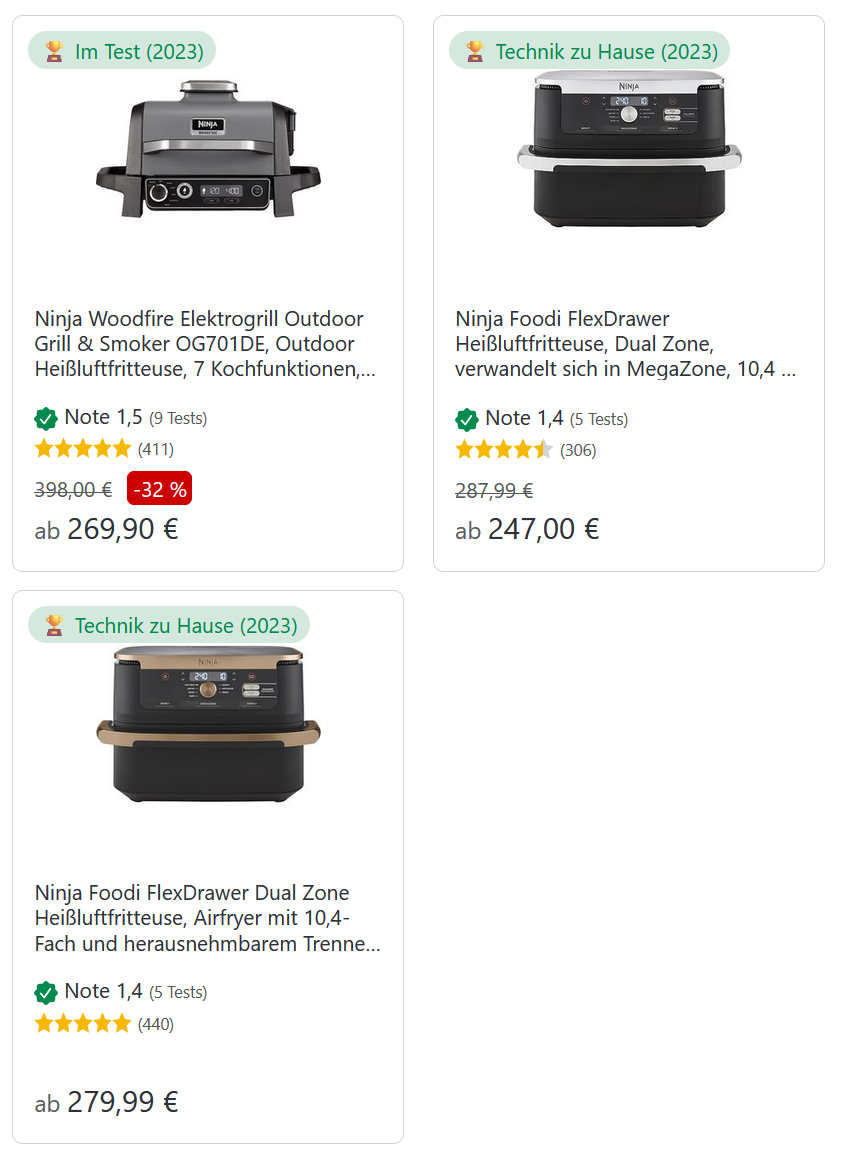The height and width of the screenshot is (1159, 843).
Task: Click trophy icon on second card's badge
Action: (475, 51)
